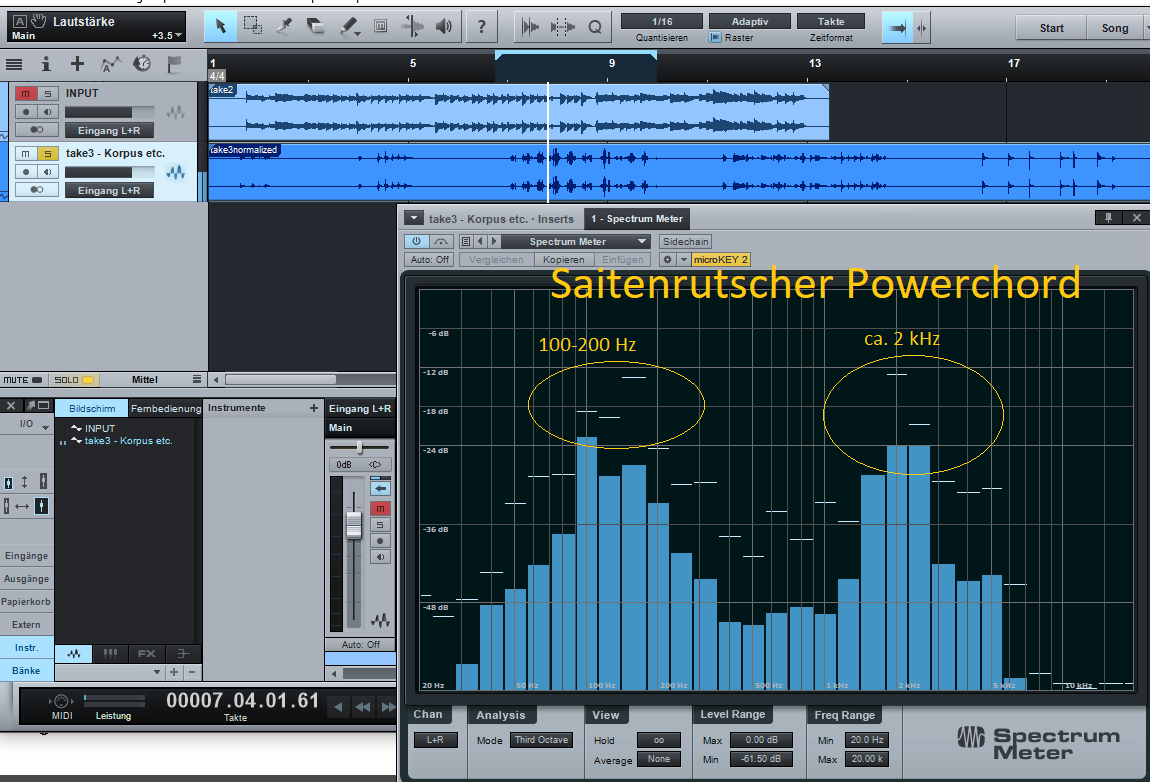Select the Split tool
The height and width of the screenshot is (782, 1150).
point(284,27)
